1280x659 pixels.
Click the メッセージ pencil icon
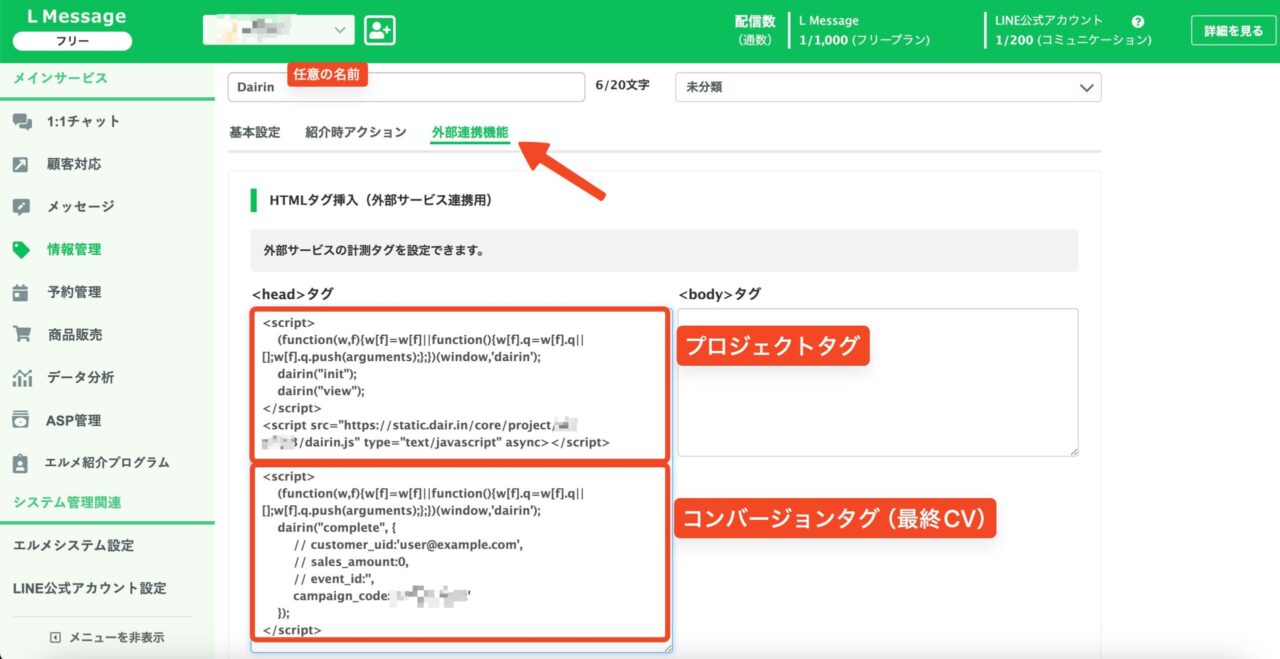click(22, 207)
